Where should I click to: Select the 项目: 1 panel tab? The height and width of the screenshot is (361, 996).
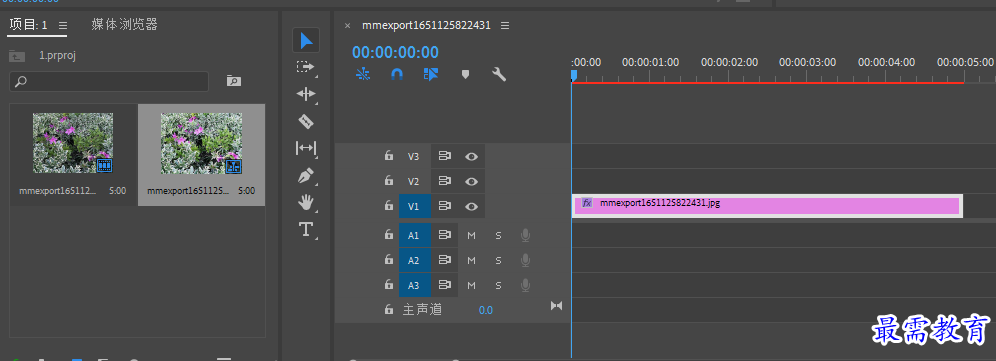29,25
